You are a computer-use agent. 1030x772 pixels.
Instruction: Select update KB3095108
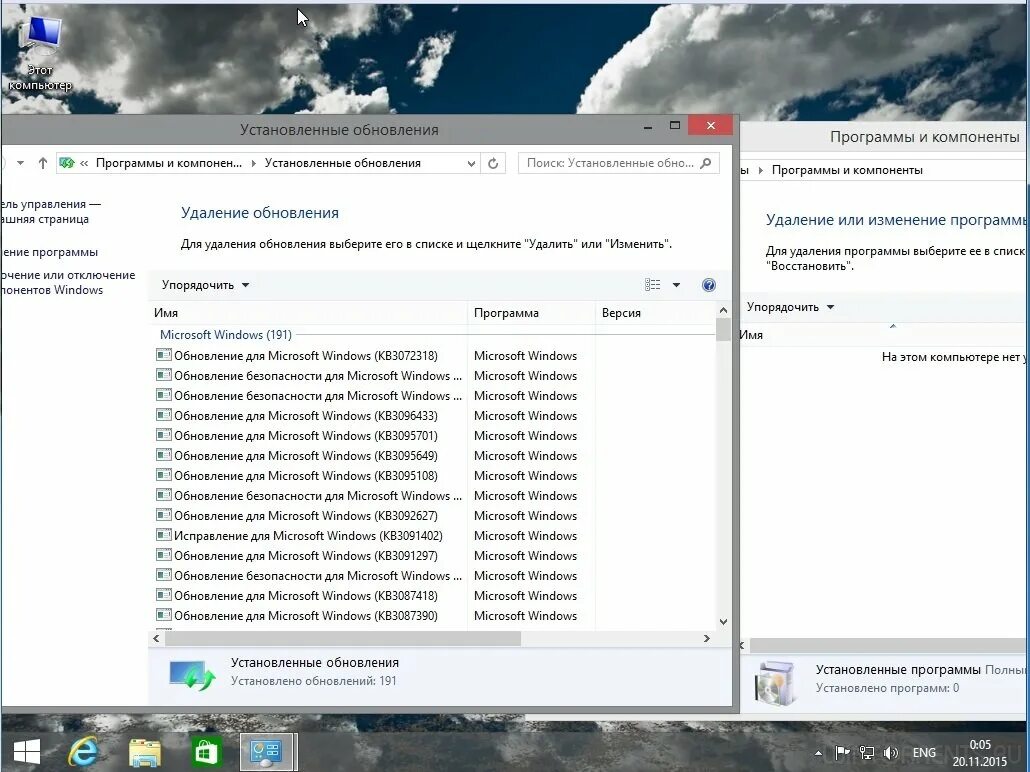(434, 476)
